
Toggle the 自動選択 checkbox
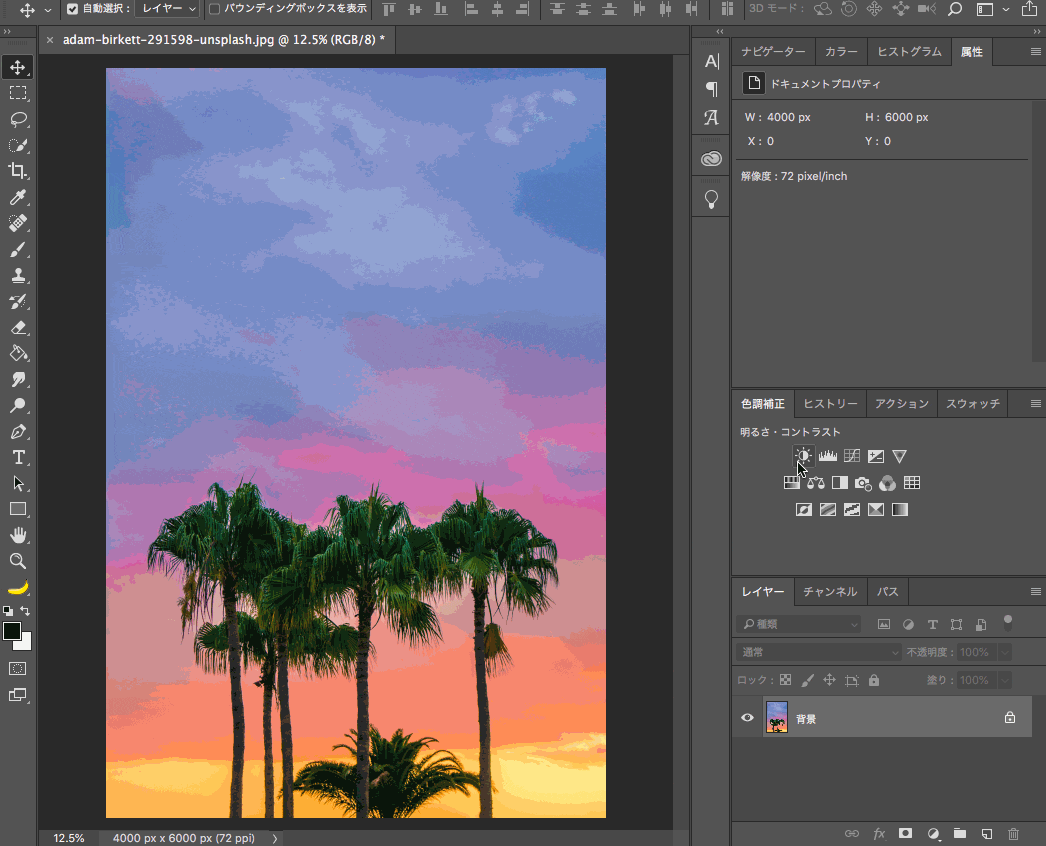pyautogui.click(x=73, y=9)
